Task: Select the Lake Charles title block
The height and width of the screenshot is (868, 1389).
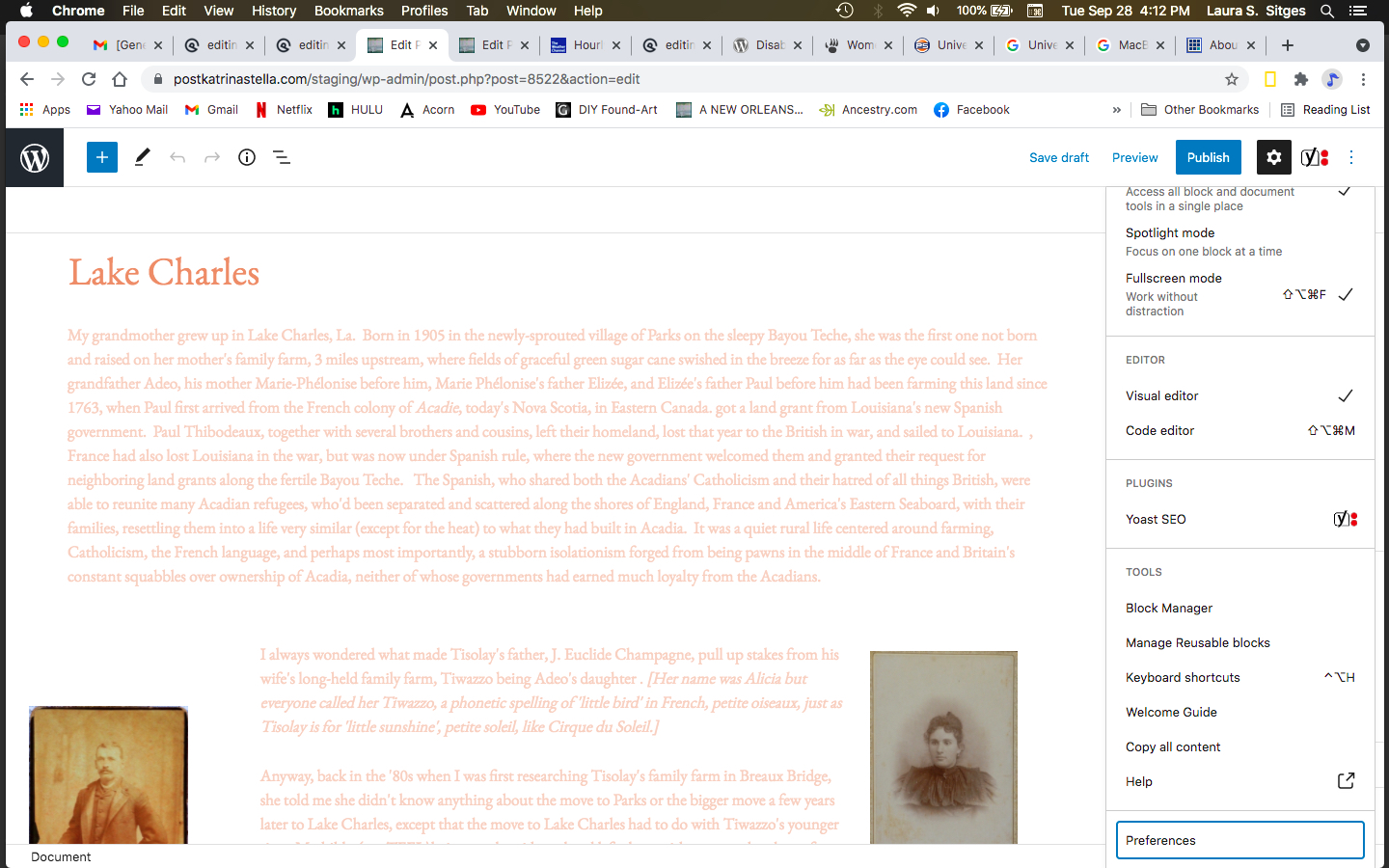Action: tap(164, 273)
